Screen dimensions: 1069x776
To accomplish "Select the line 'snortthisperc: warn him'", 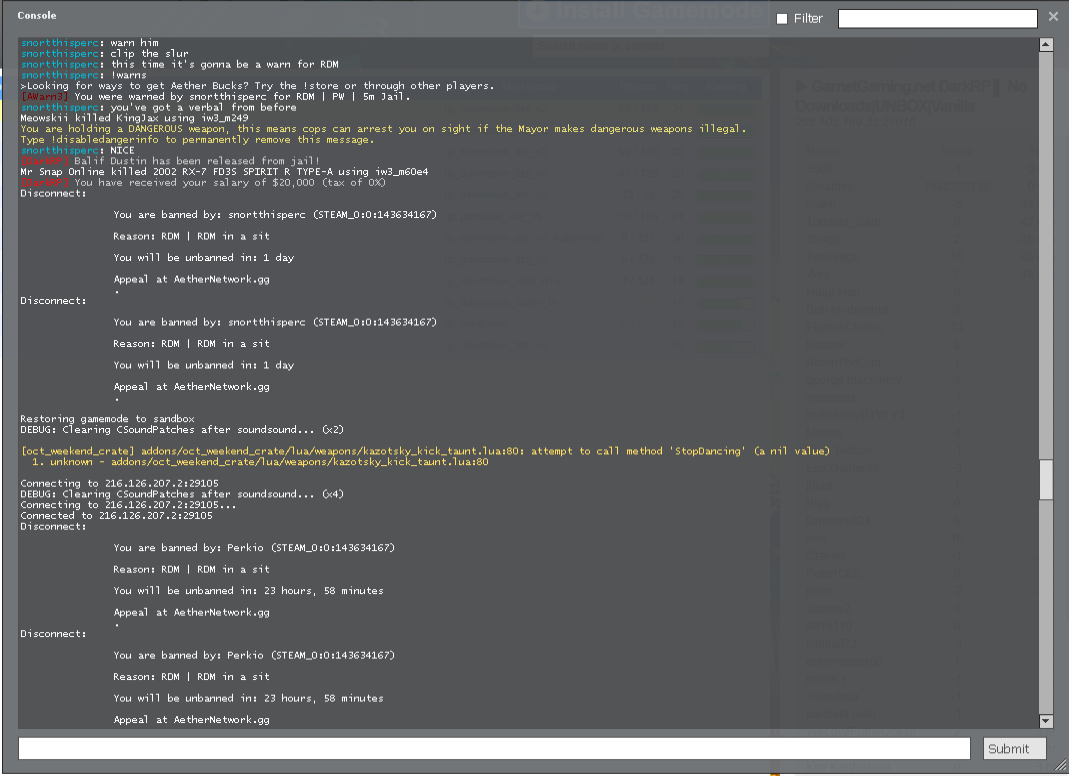I will (89, 42).
